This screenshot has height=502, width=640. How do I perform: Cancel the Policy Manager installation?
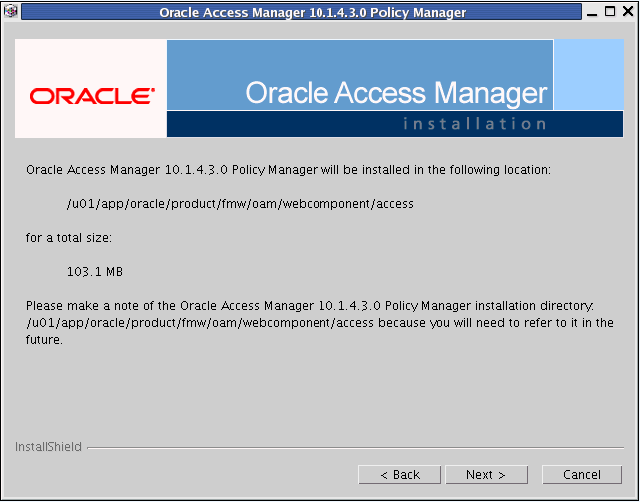[582, 475]
